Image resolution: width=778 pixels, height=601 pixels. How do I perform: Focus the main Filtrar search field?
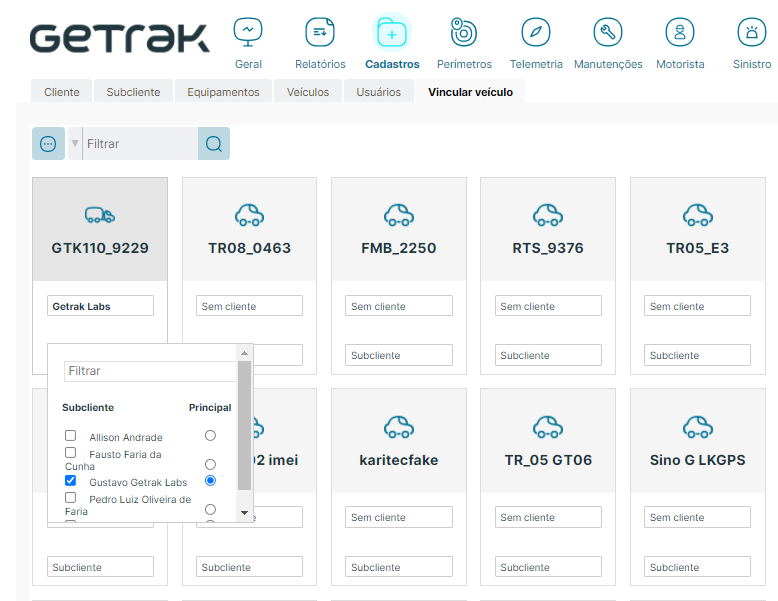point(140,143)
